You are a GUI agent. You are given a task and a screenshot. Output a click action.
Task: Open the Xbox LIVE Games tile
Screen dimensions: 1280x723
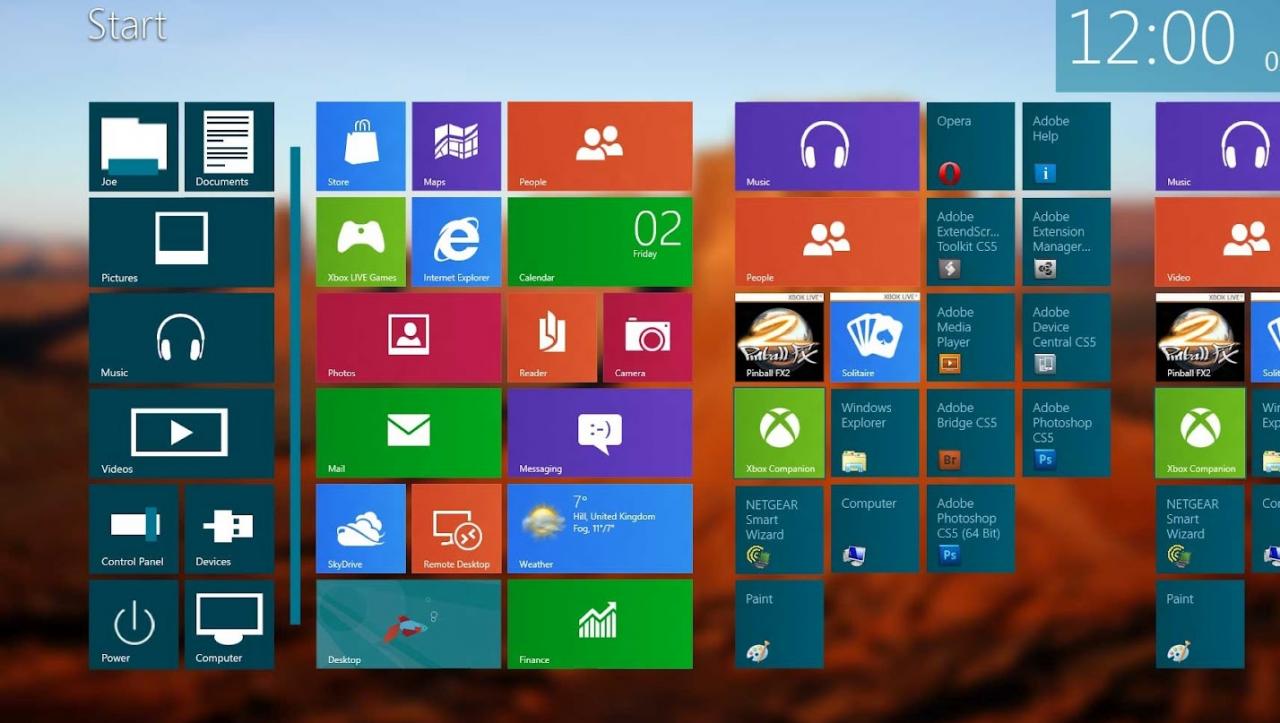pyautogui.click(x=361, y=242)
